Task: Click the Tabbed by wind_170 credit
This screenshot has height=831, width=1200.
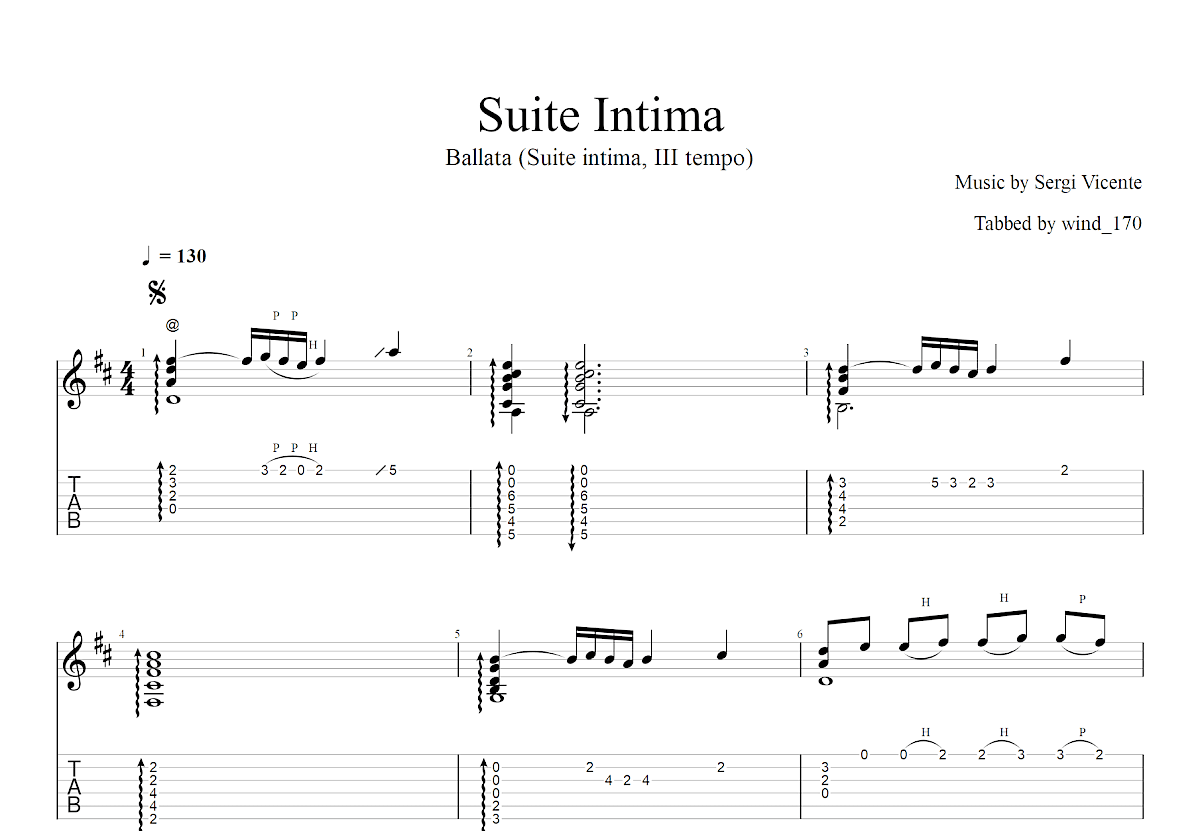Action: pyautogui.click(x=1058, y=224)
